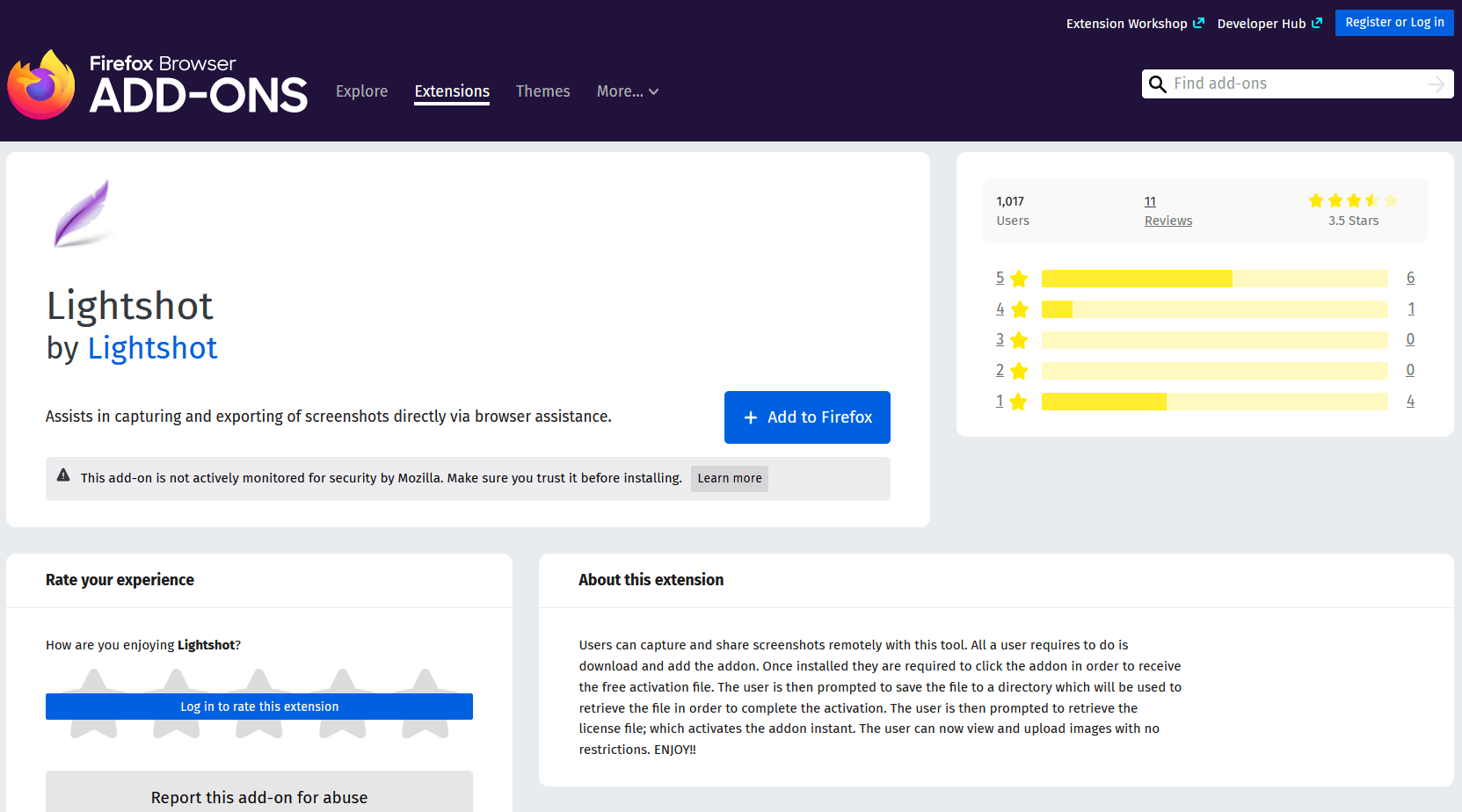The width and height of the screenshot is (1462, 812).
Task: Switch to the Themes tab
Action: [542, 91]
